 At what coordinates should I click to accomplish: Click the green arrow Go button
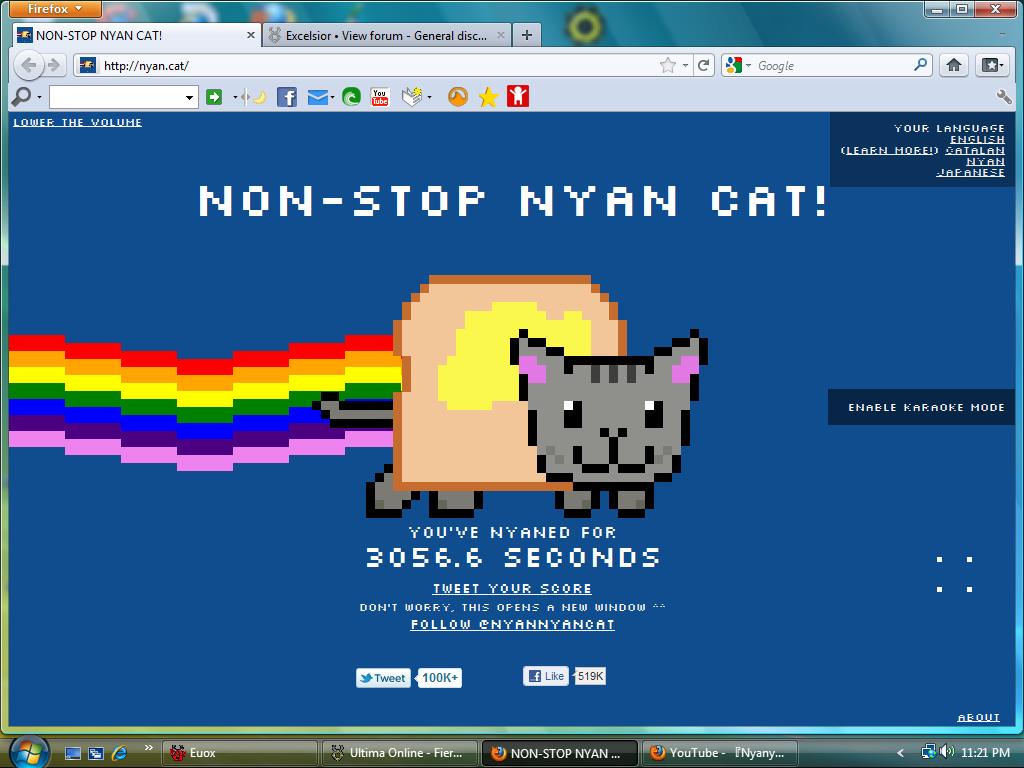tap(214, 97)
